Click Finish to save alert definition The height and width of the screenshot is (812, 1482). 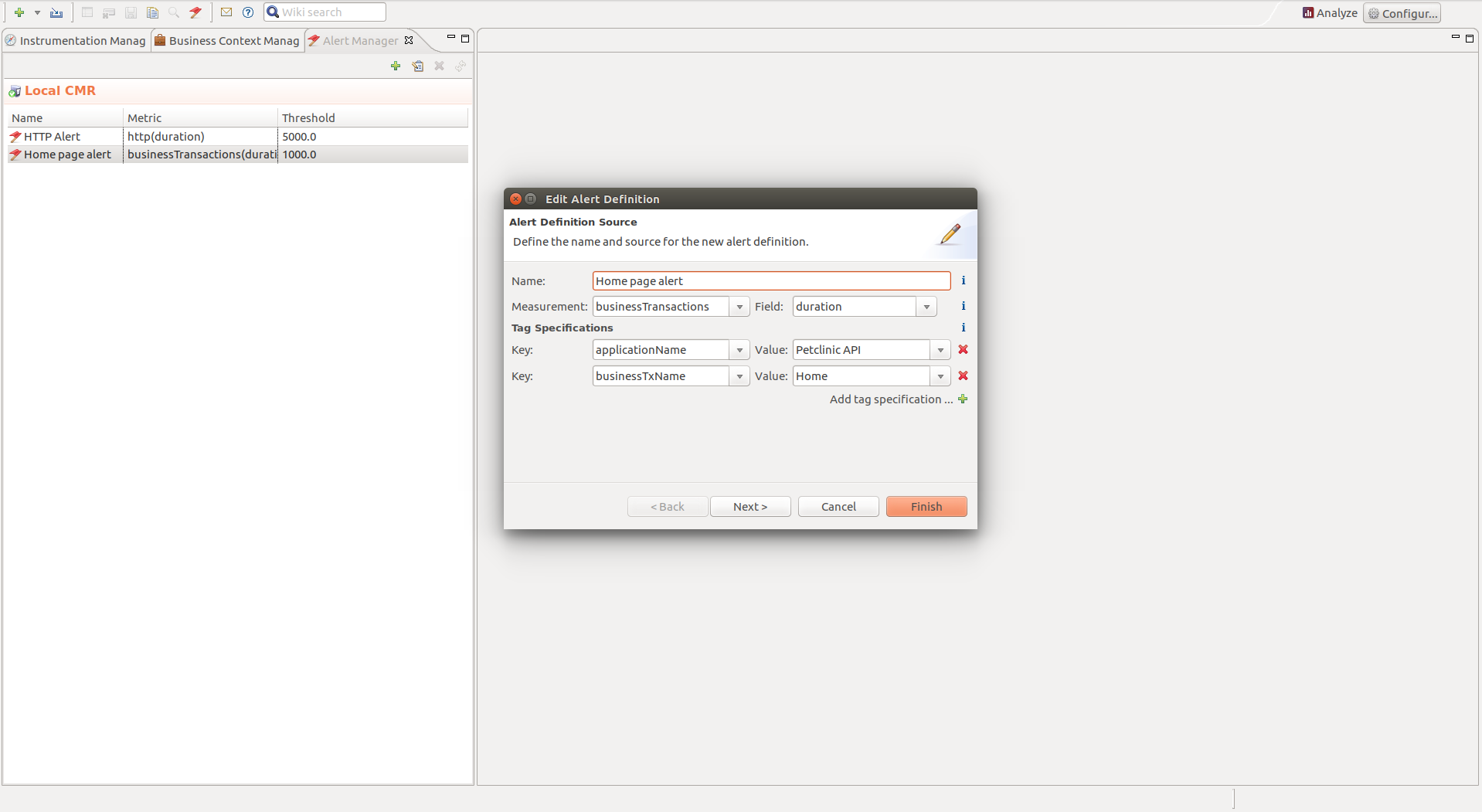point(926,507)
